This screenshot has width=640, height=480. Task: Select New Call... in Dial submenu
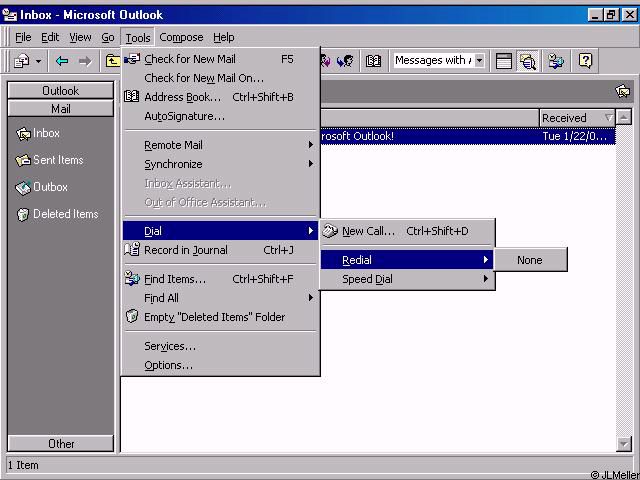click(x=407, y=231)
